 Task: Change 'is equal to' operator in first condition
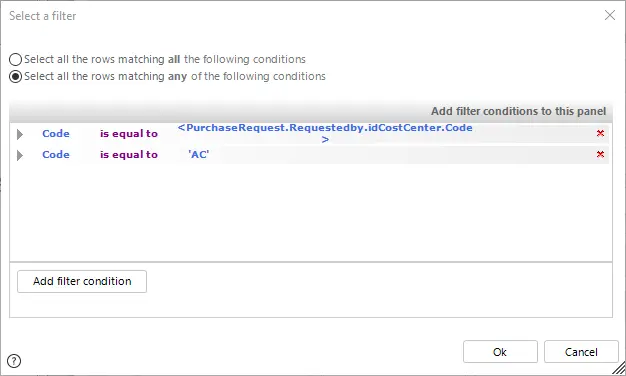(x=129, y=134)
